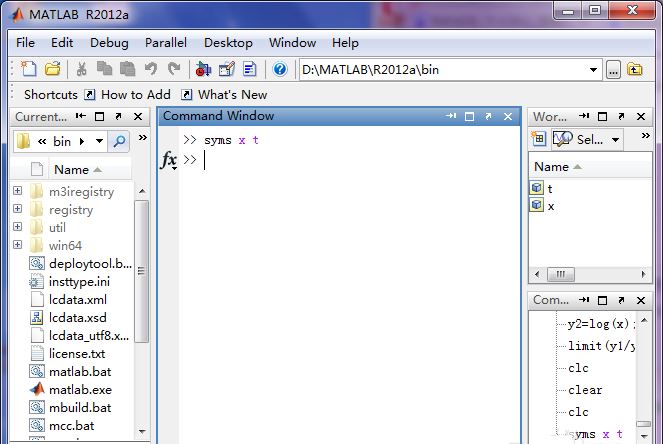Image resolution: width=663 pixels, height=444 pixels.
Task: Maximize the Command Window panel
Action: click(x=469, y=116)
